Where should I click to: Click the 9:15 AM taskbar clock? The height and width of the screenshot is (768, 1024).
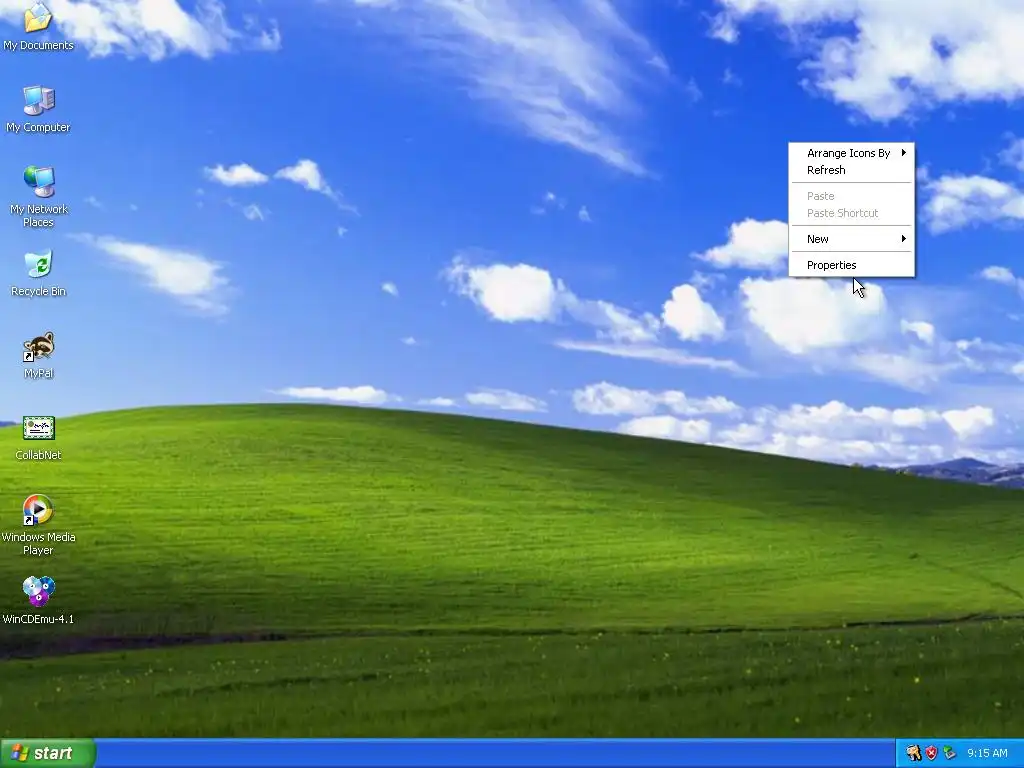point(987,753)
